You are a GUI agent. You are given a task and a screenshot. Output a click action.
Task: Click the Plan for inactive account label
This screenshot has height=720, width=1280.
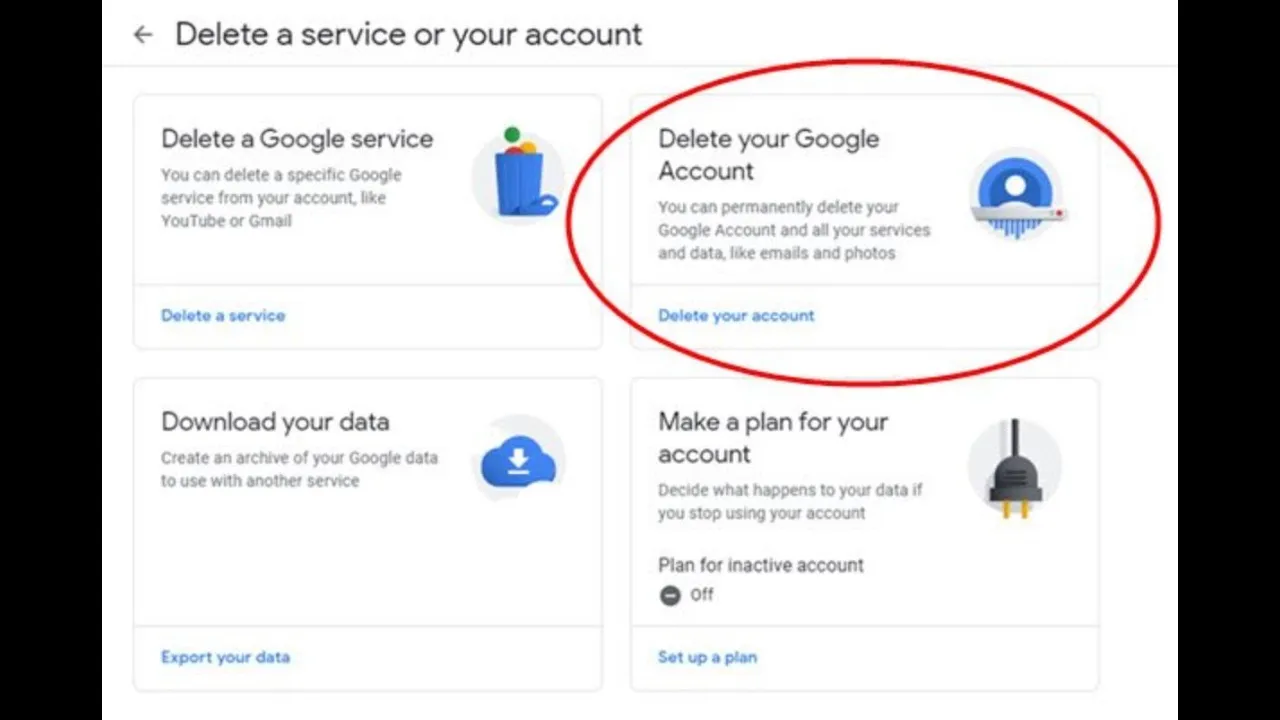coord(761,565)
